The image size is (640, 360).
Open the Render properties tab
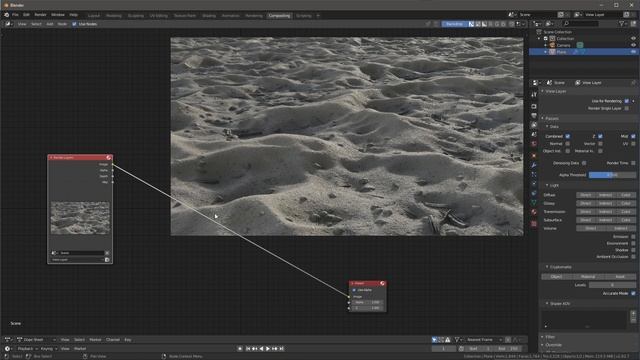pos(534,106)
